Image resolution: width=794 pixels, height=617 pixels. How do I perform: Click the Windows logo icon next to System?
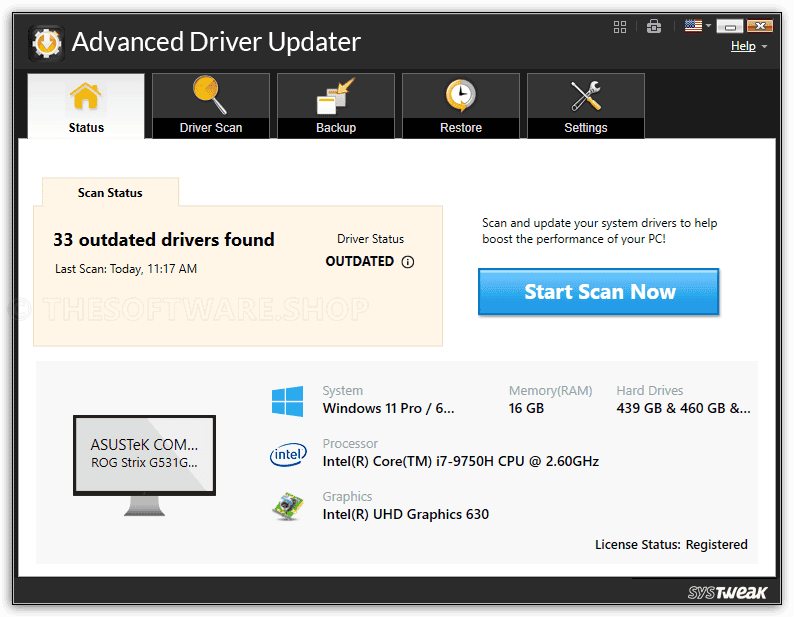(x=287, y=401)
